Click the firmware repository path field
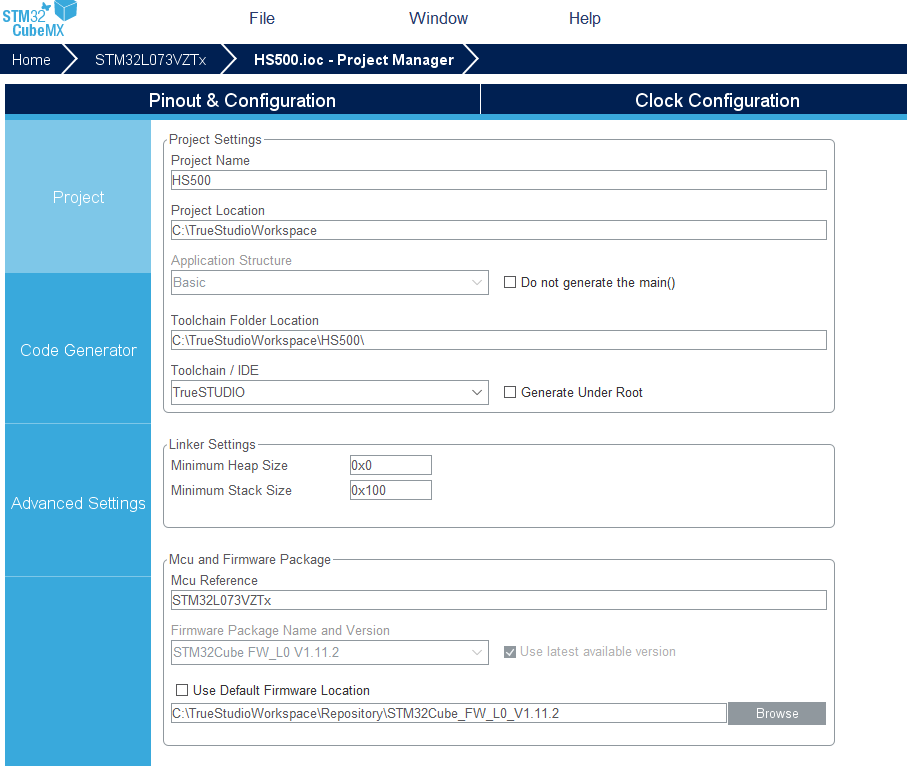907x766 pixels. pyautogui.click(x=449, y=713)
